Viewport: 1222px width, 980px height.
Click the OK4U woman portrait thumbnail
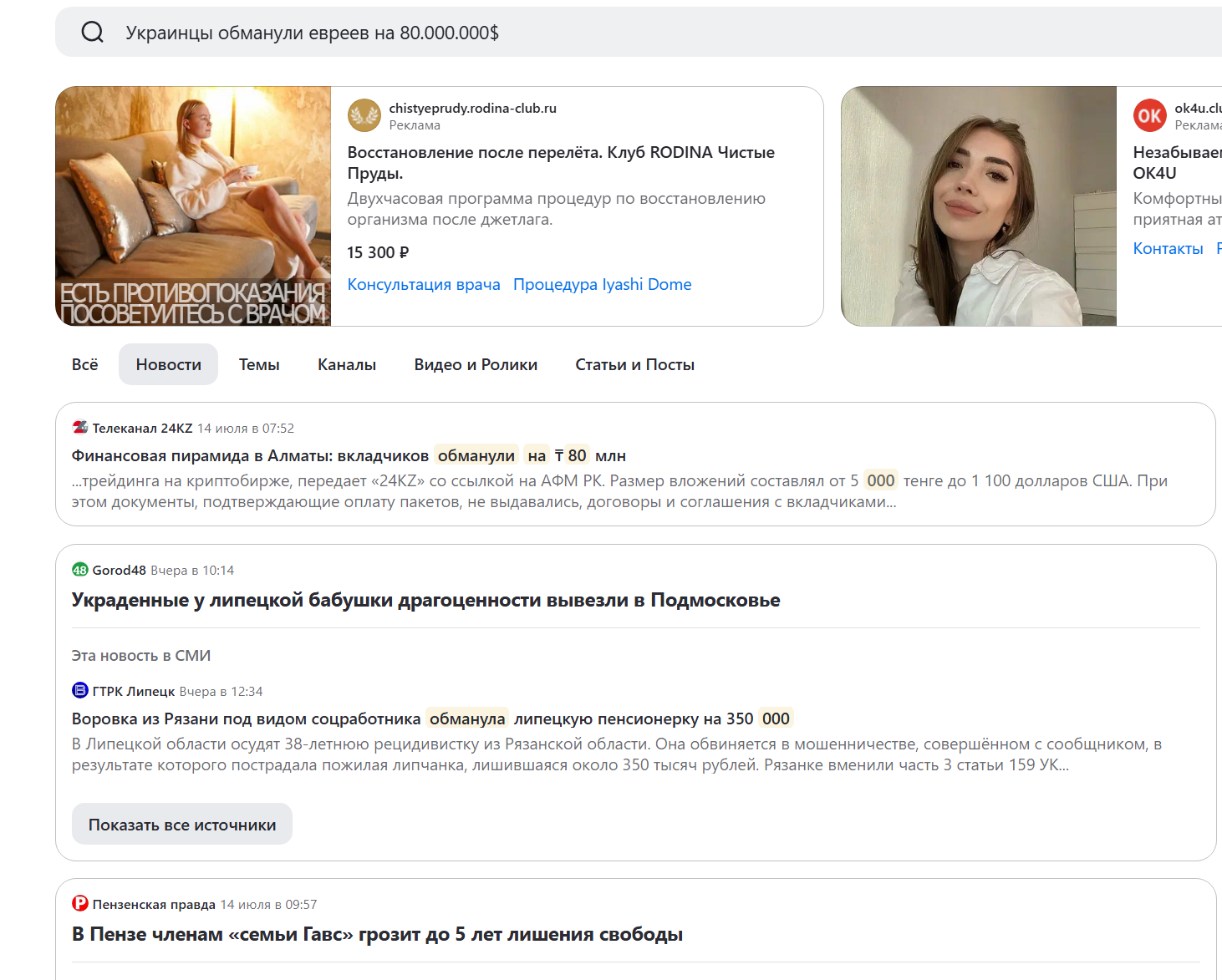tap(979, 206)
